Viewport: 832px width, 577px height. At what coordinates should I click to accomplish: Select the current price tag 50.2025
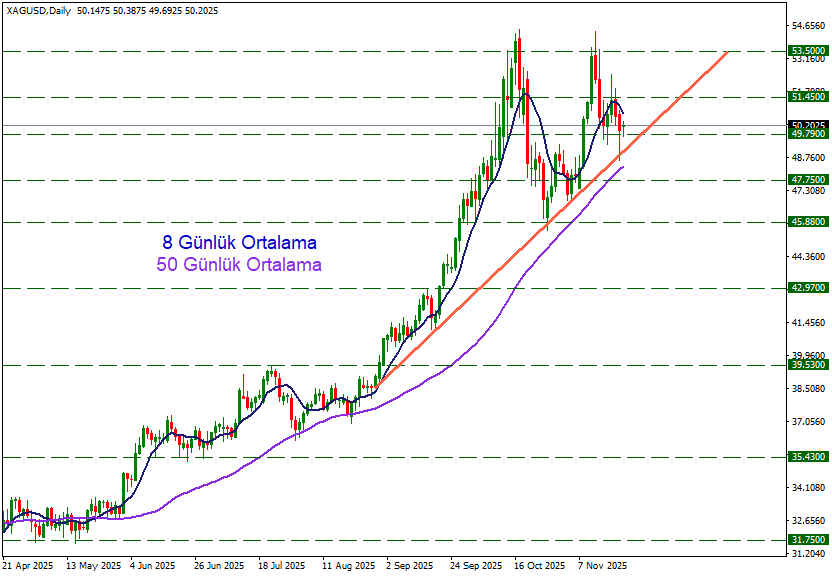pos(807,126)
